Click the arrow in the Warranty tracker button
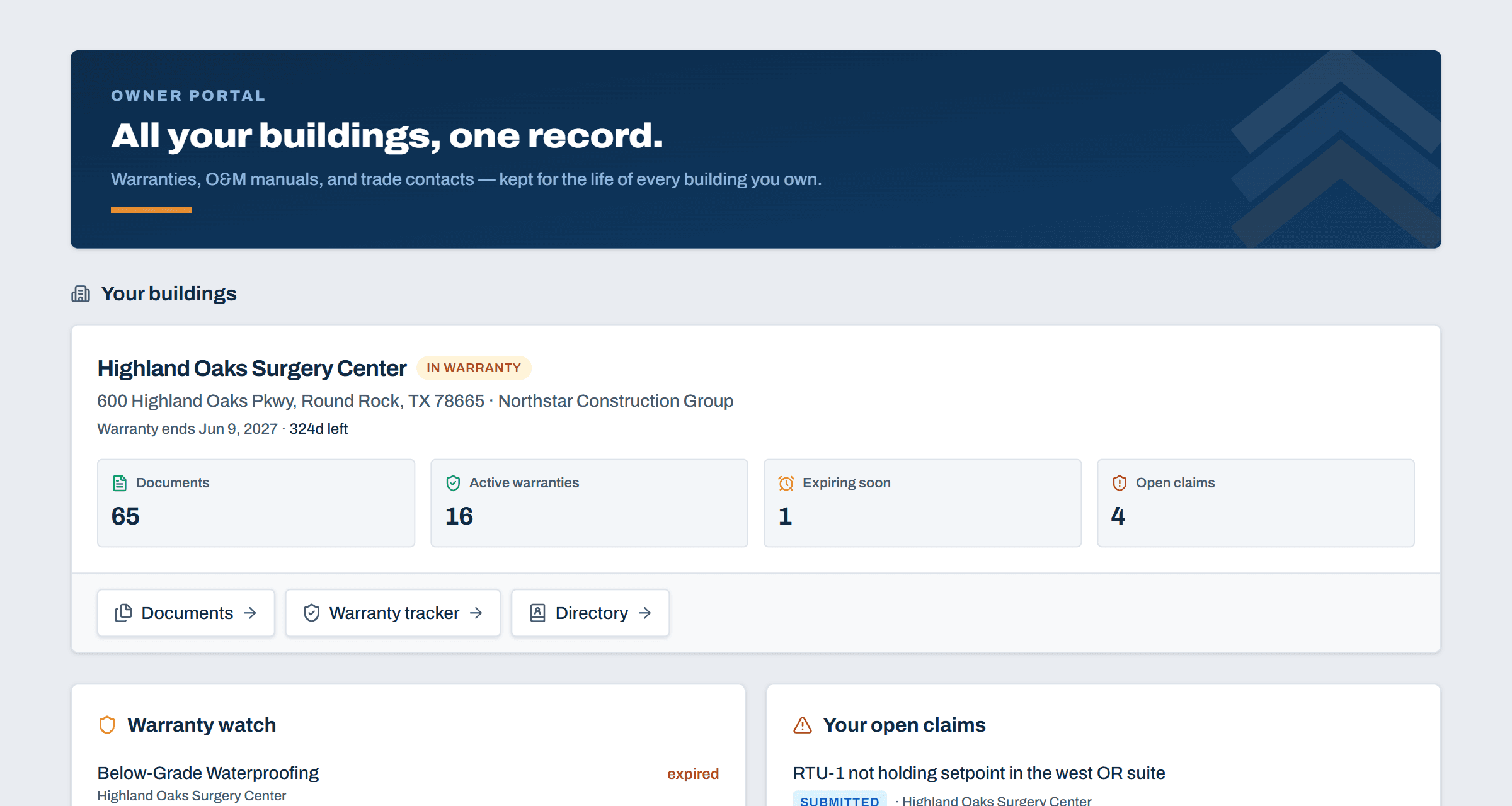This screenshot has height=806, width=1512. (476, 613)
